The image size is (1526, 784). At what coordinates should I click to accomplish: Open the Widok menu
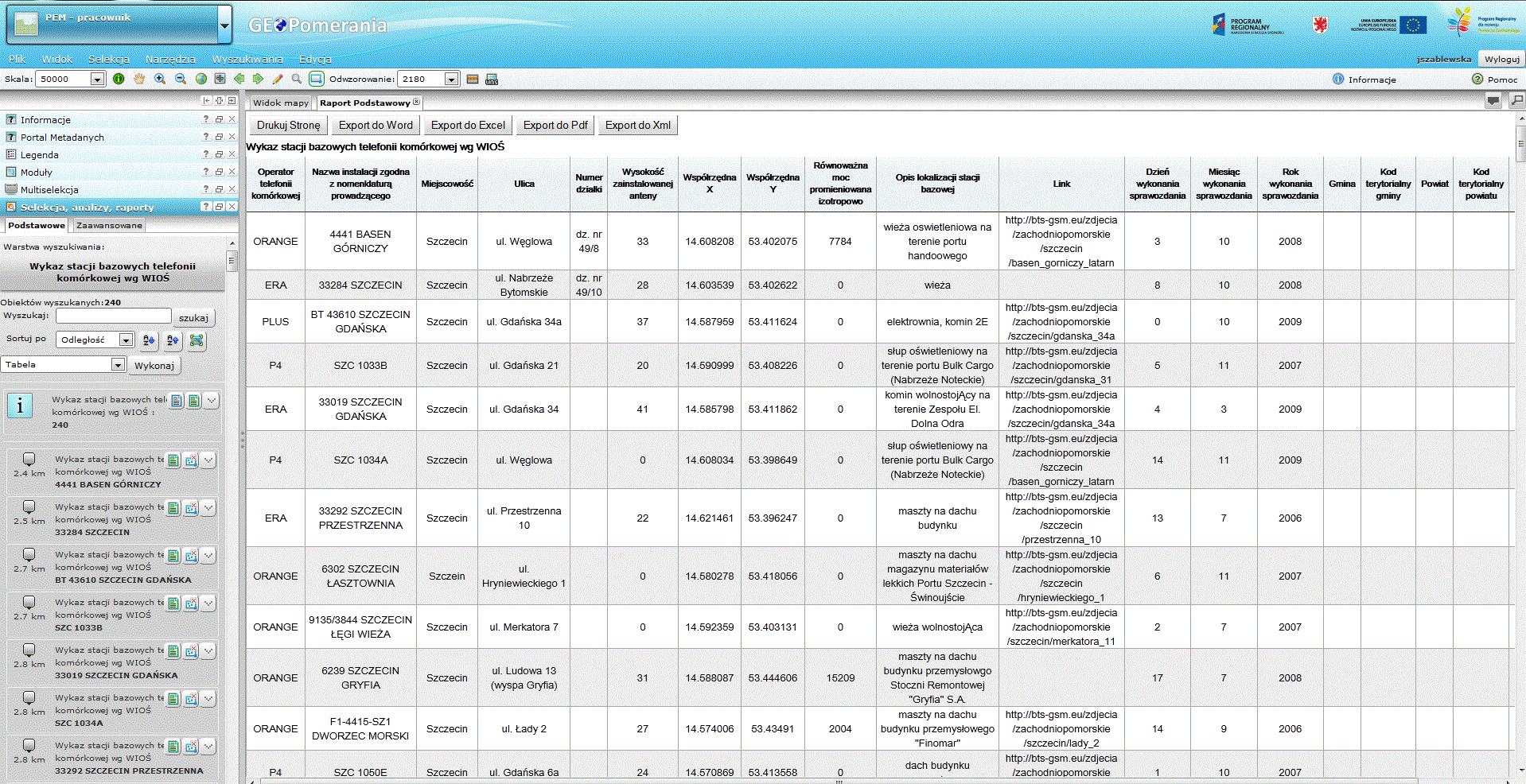click(57, 59)
